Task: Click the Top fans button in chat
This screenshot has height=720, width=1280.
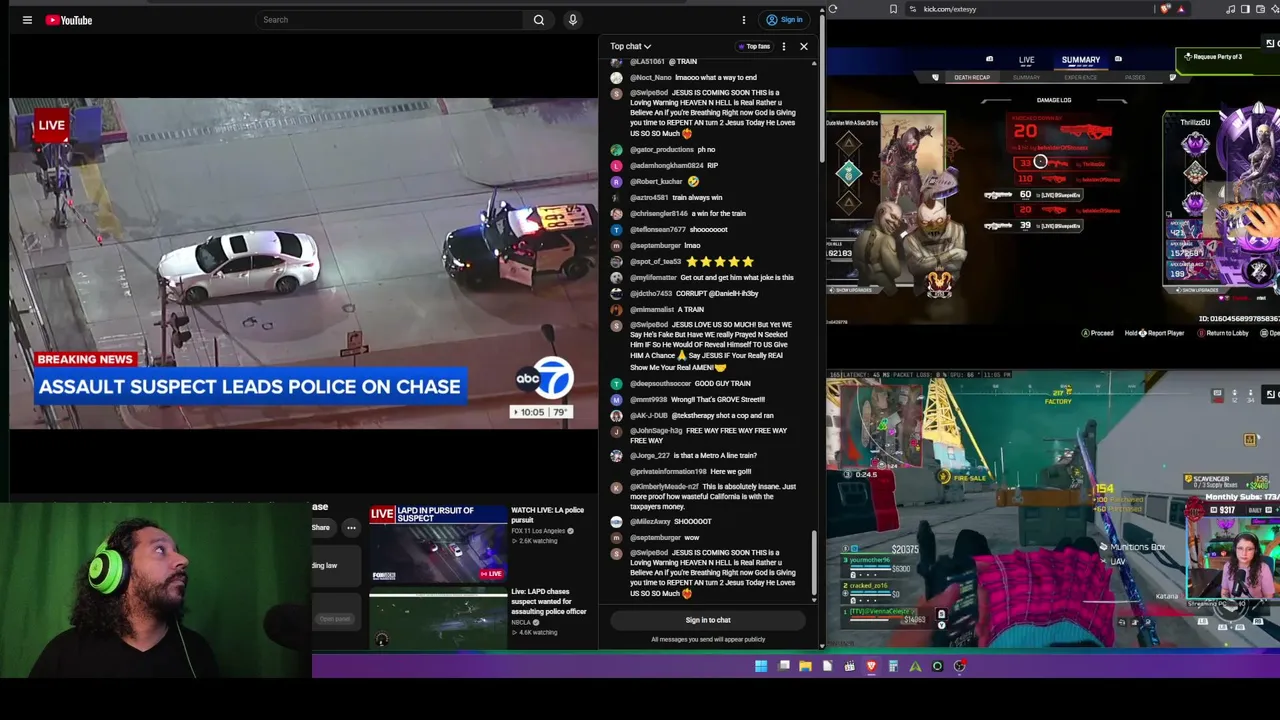Action: tap(754, 46)
